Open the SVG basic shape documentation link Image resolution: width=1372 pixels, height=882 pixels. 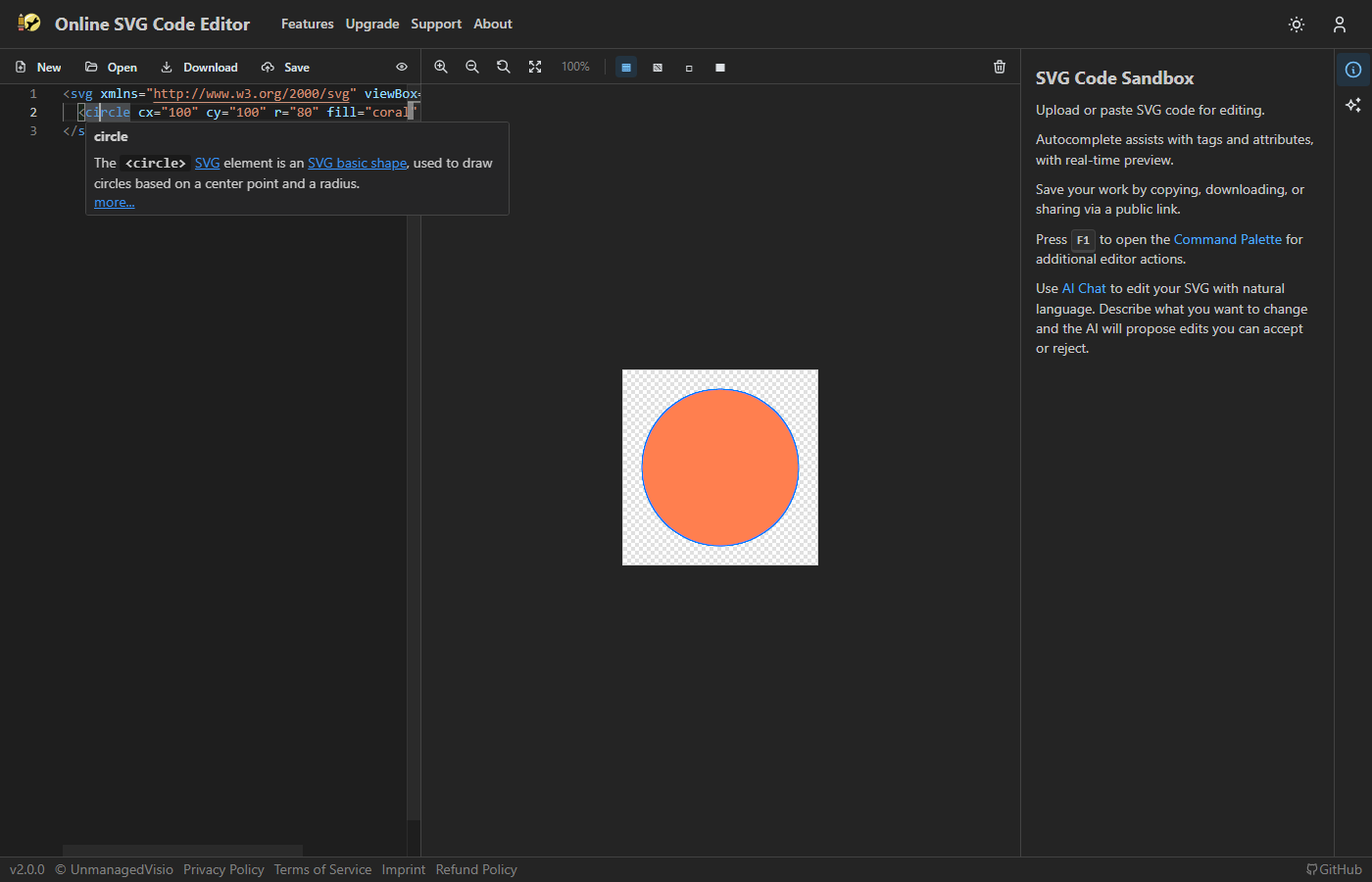coord(357,163)
